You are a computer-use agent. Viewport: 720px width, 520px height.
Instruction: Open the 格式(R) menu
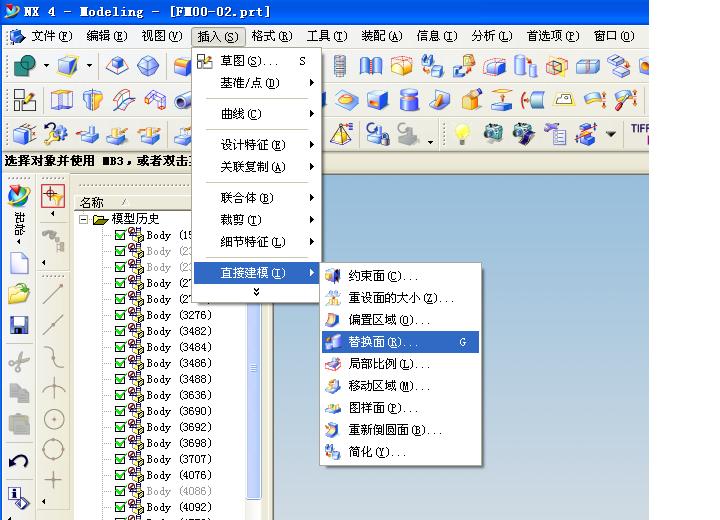[272, 36]
